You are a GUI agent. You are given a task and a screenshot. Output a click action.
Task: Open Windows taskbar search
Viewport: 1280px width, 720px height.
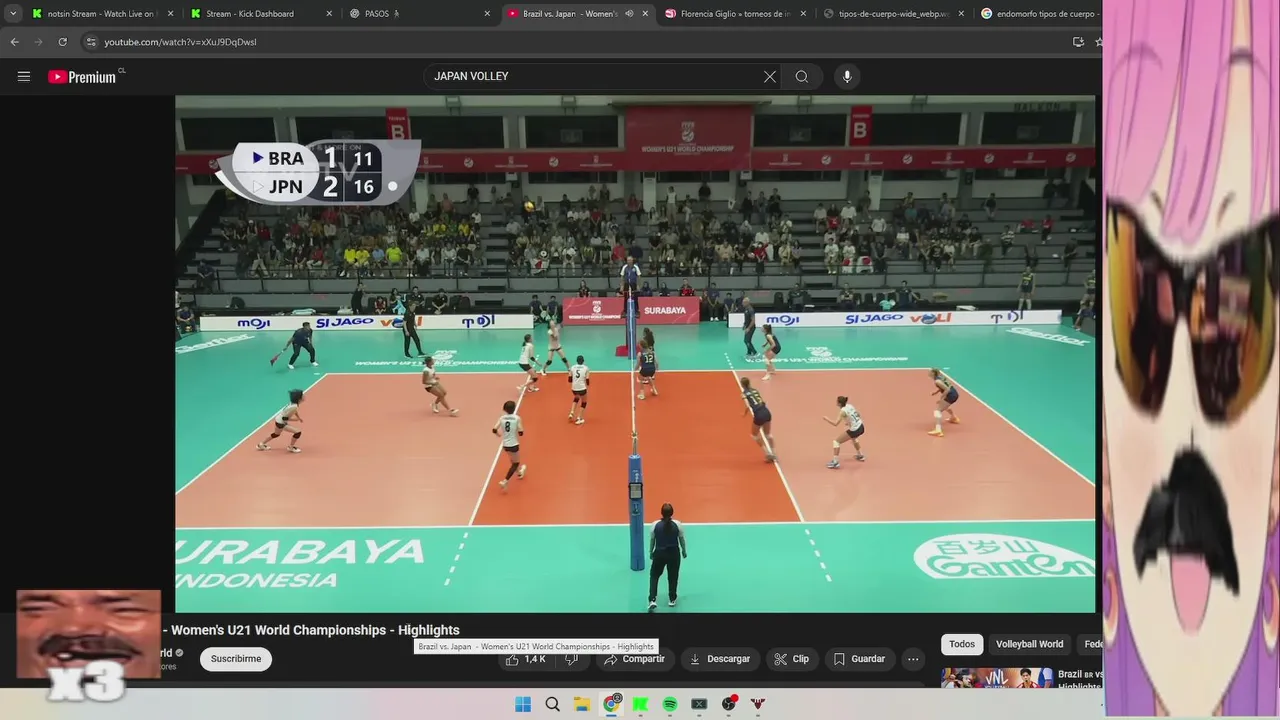click(x=553, y=704)
